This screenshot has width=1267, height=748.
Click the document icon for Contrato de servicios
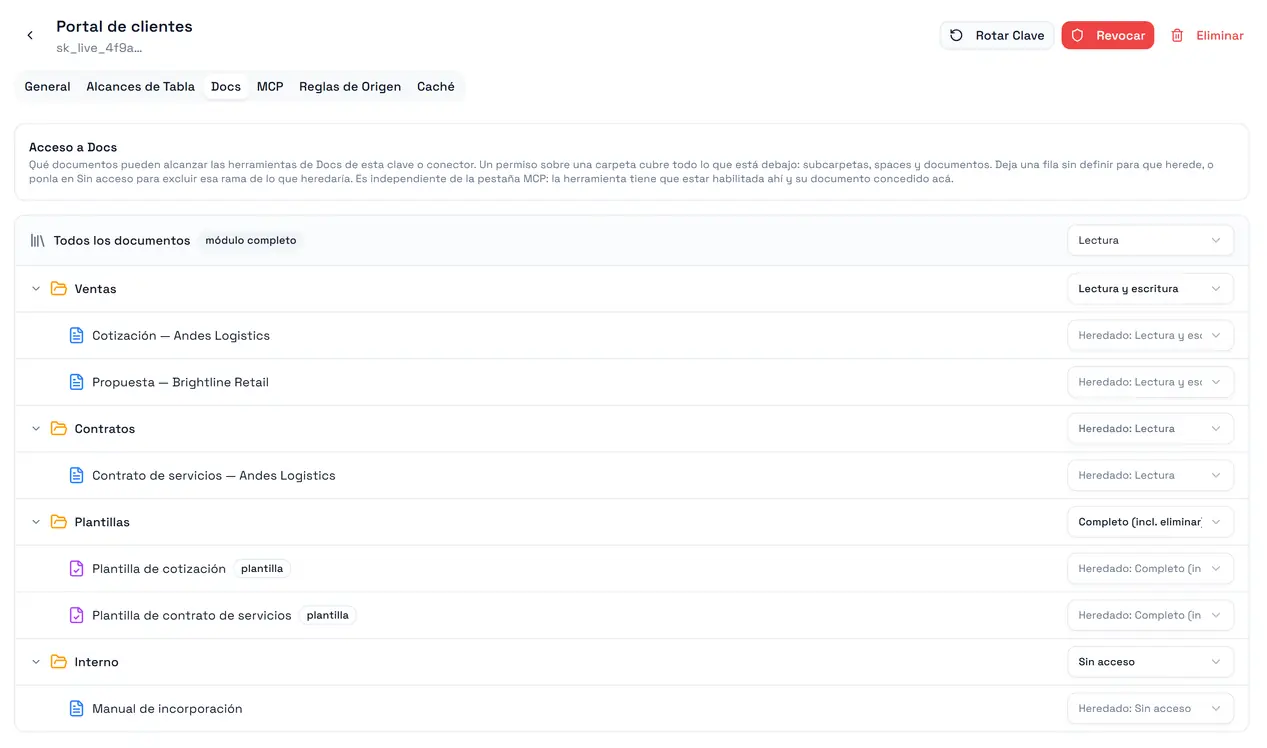[76, 476]
